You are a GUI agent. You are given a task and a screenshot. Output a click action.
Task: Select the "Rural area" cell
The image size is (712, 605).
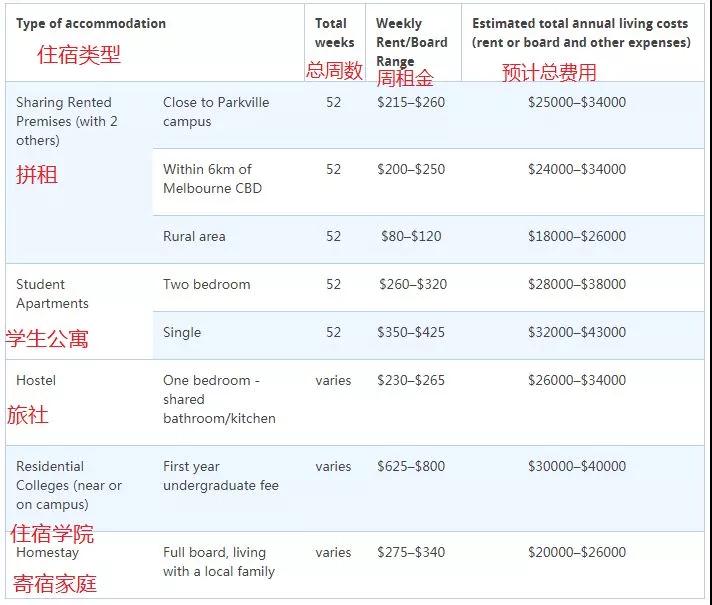tap(194, 236)
